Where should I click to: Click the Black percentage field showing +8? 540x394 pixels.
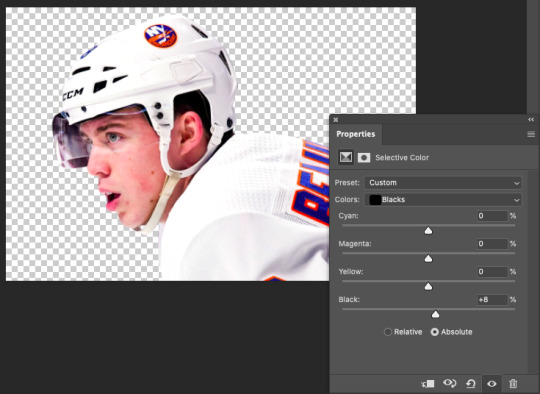click(x=492, y=300)
